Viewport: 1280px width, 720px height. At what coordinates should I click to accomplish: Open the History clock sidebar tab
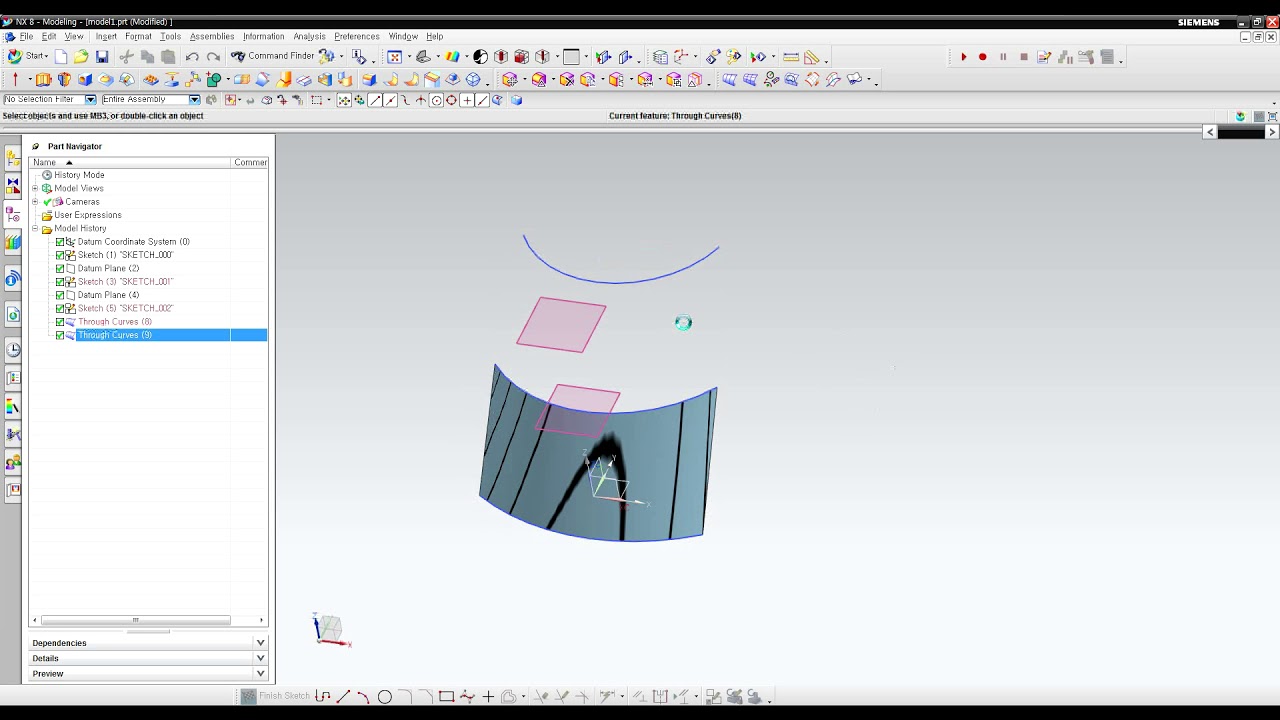coord(13,349)
